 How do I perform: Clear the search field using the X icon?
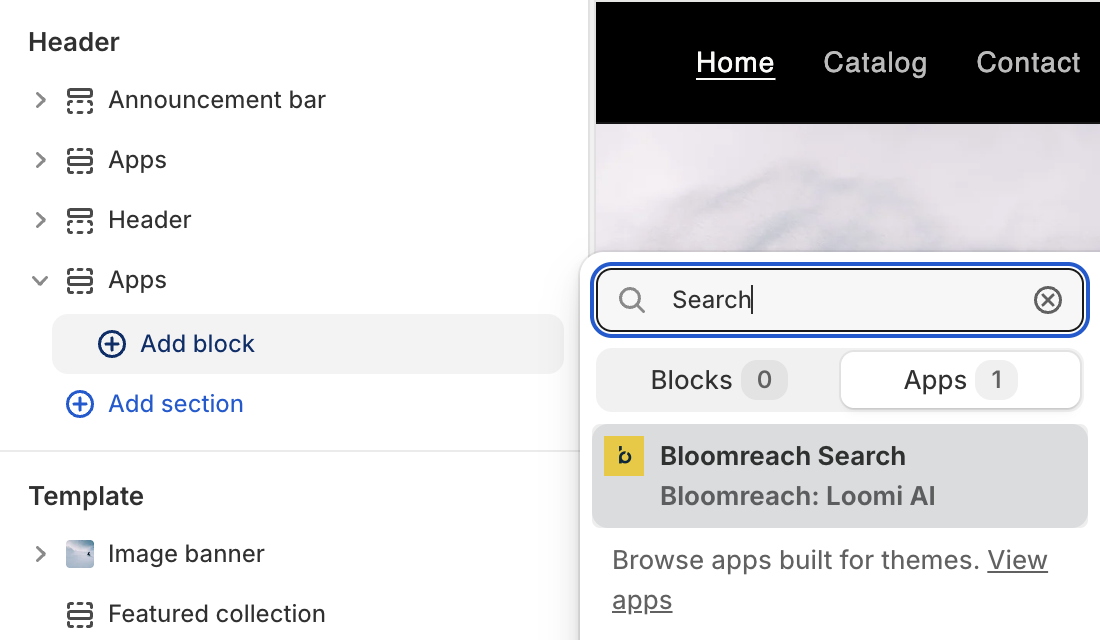[x=1048, y=299]
